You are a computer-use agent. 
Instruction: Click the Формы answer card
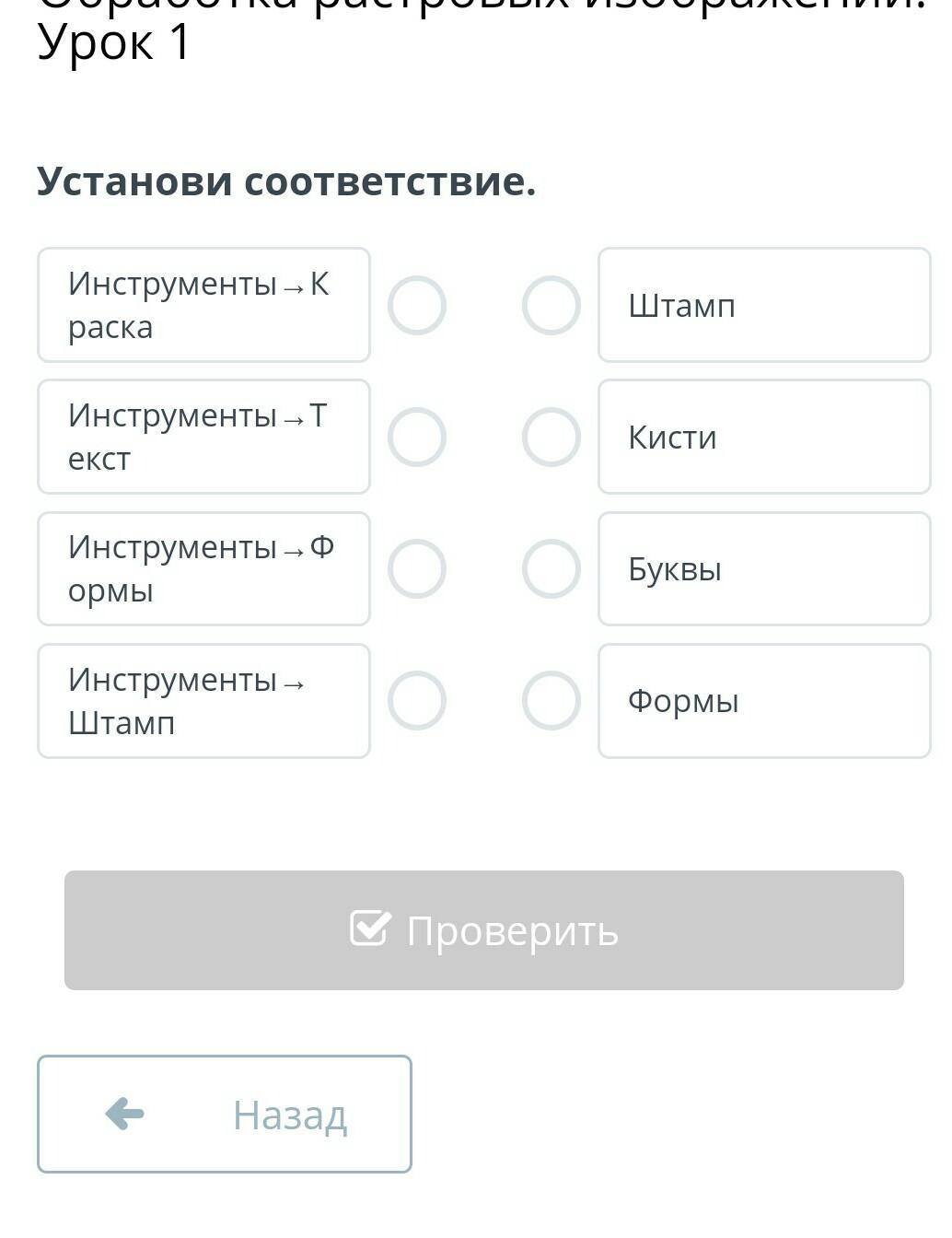point(764,701)
